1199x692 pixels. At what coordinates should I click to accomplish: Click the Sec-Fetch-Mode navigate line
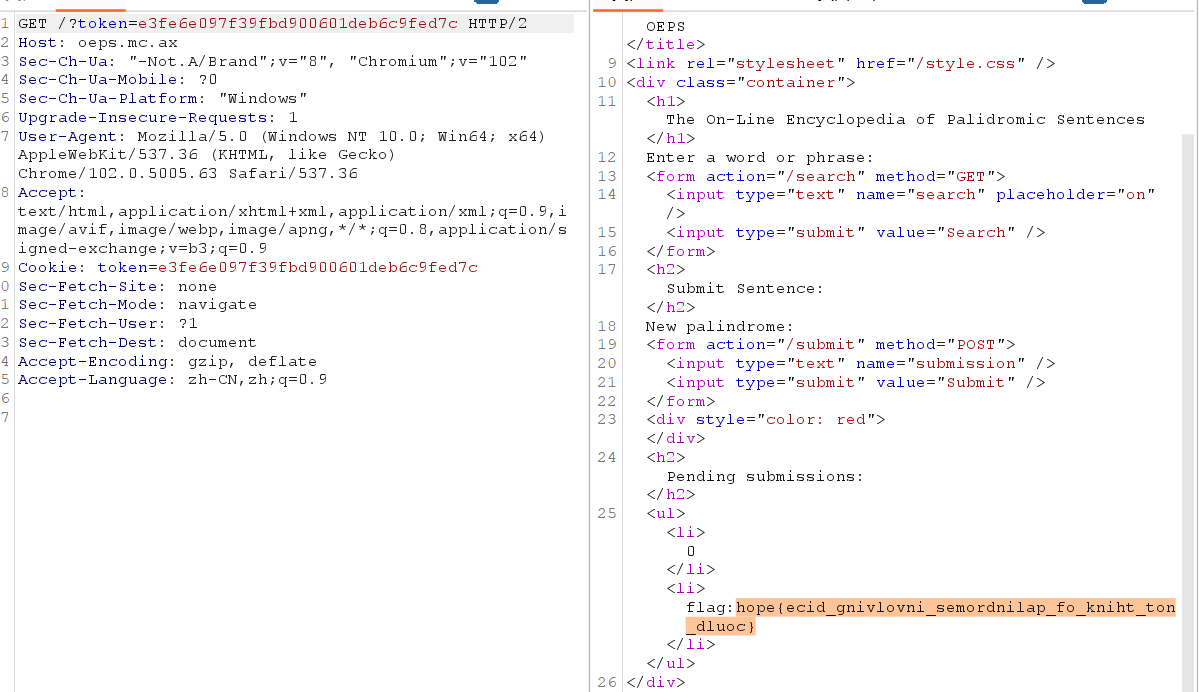pos(137,305)
